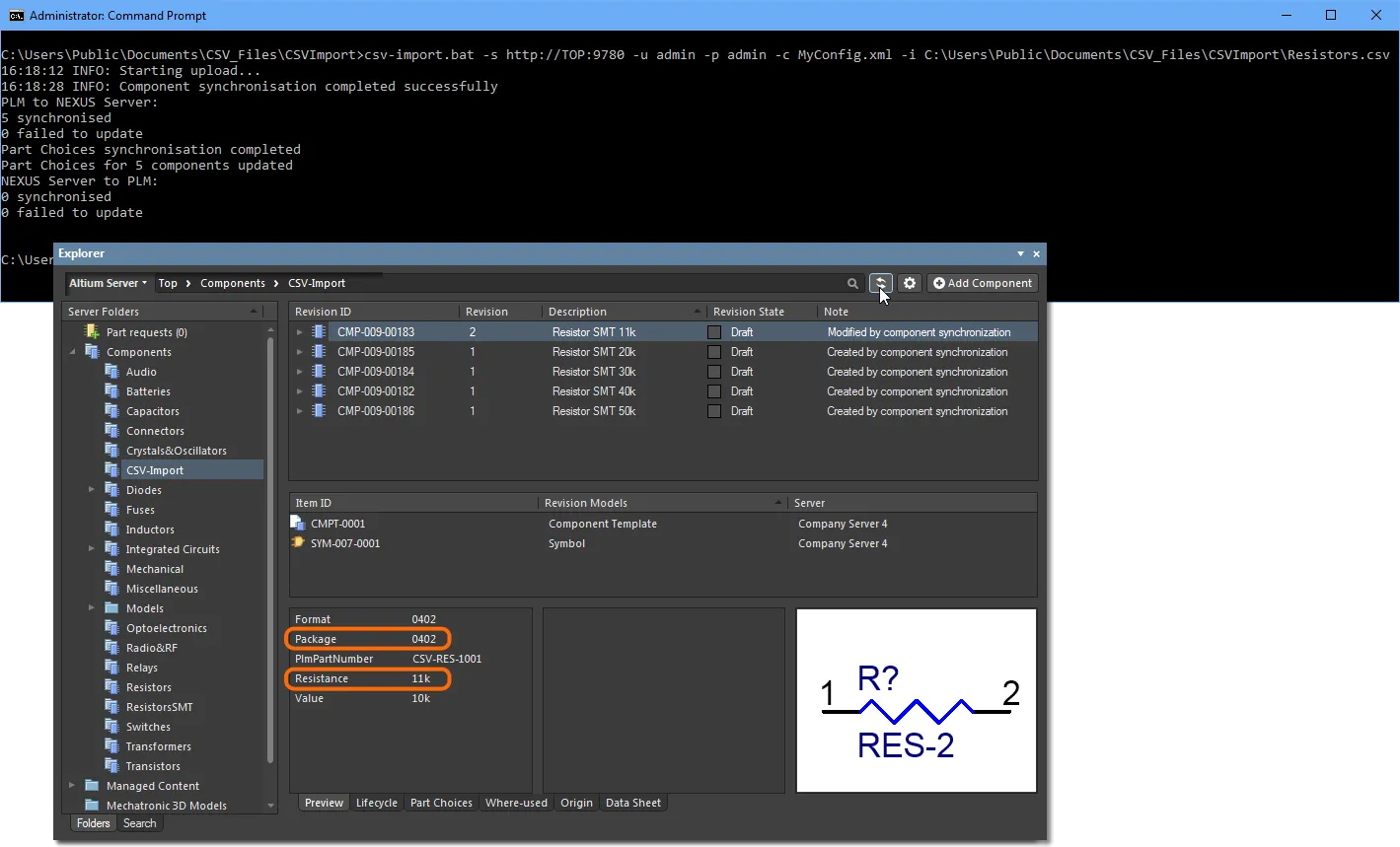Click the Explorer search magnifier icon
Viewport: 1400px width, 847px height.
[852, 284]
